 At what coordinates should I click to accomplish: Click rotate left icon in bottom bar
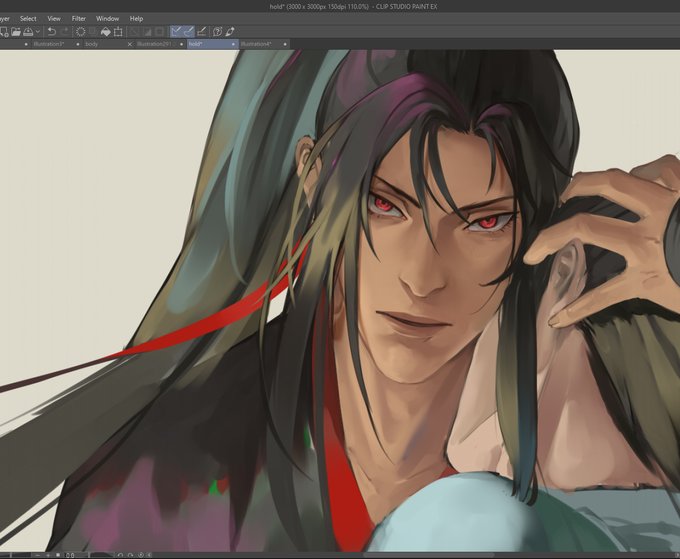[x=120, y=555]
